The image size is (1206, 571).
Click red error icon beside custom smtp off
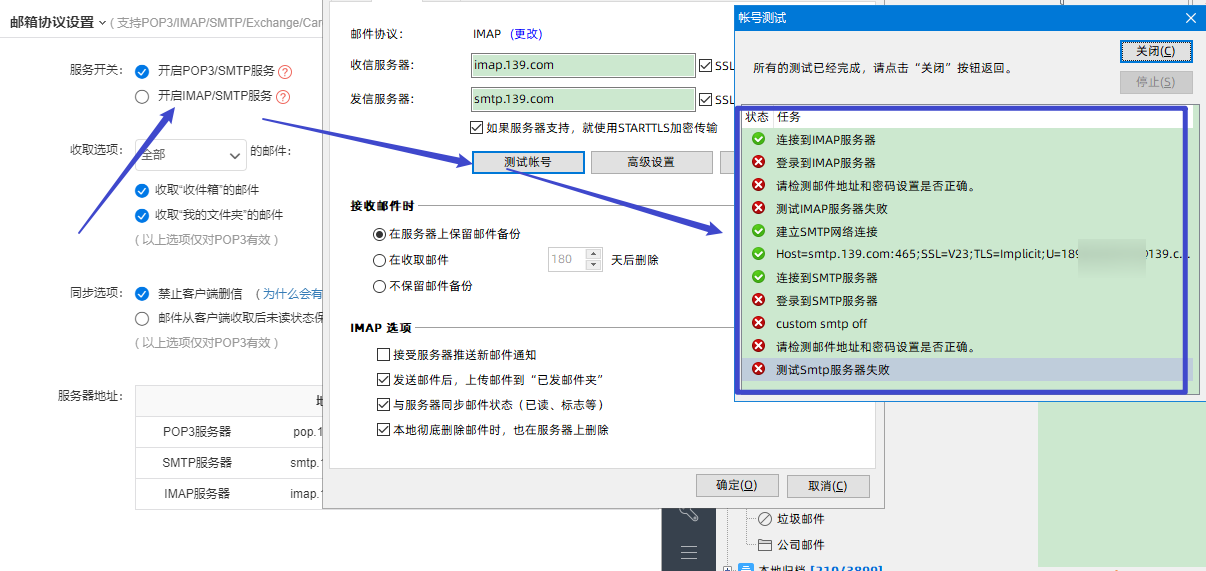[759, 323]
